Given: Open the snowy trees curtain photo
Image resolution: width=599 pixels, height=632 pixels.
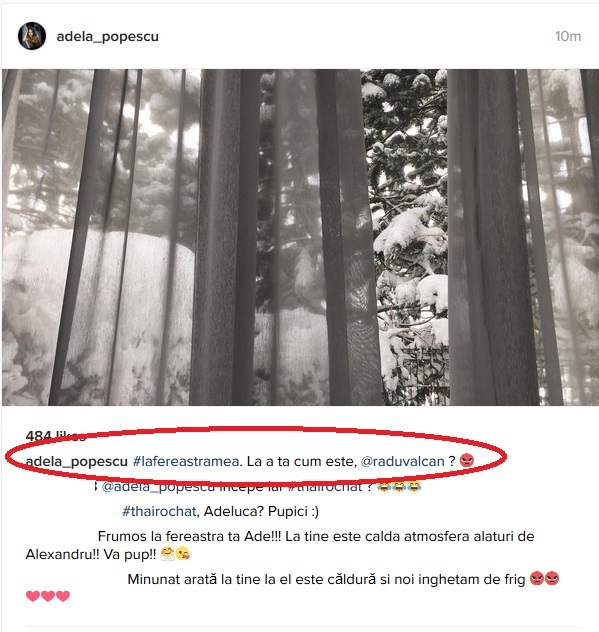Looking at the screenshot, I should click(300, 237).
